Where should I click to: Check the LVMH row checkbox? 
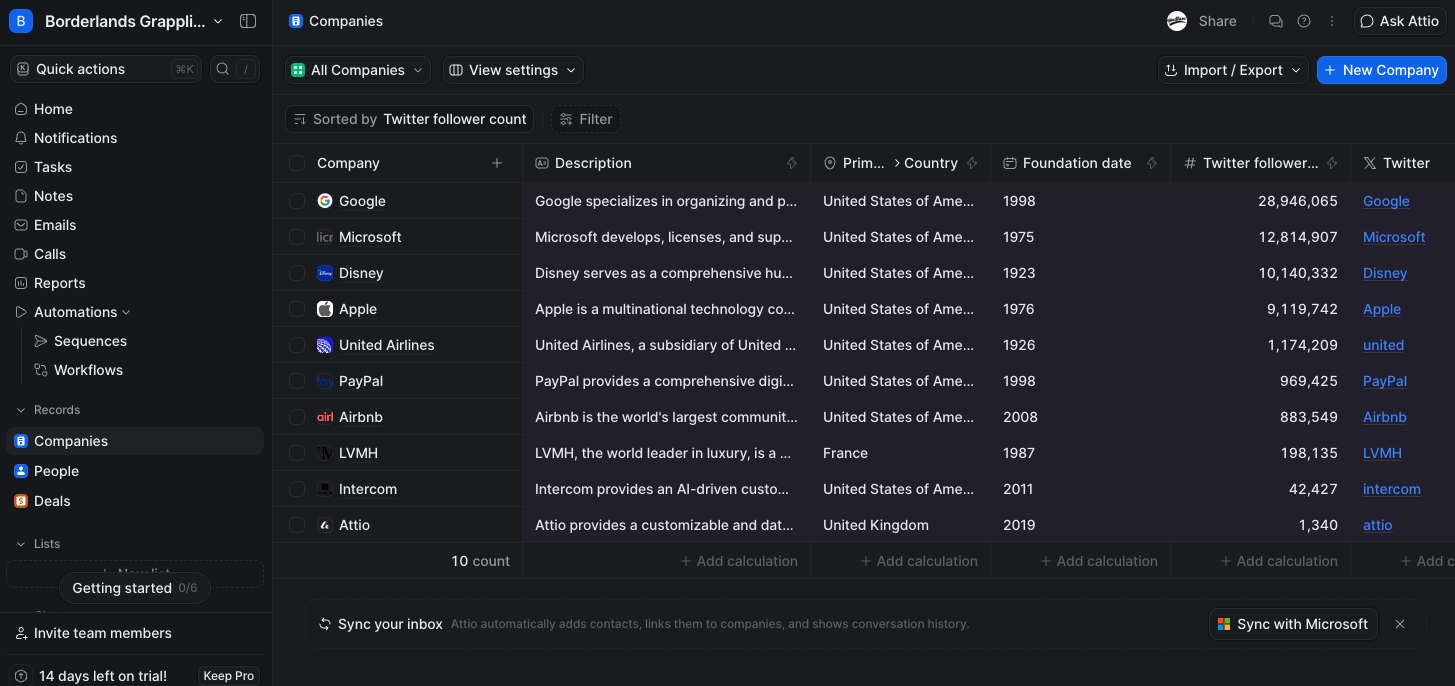(x=297, y=453)
